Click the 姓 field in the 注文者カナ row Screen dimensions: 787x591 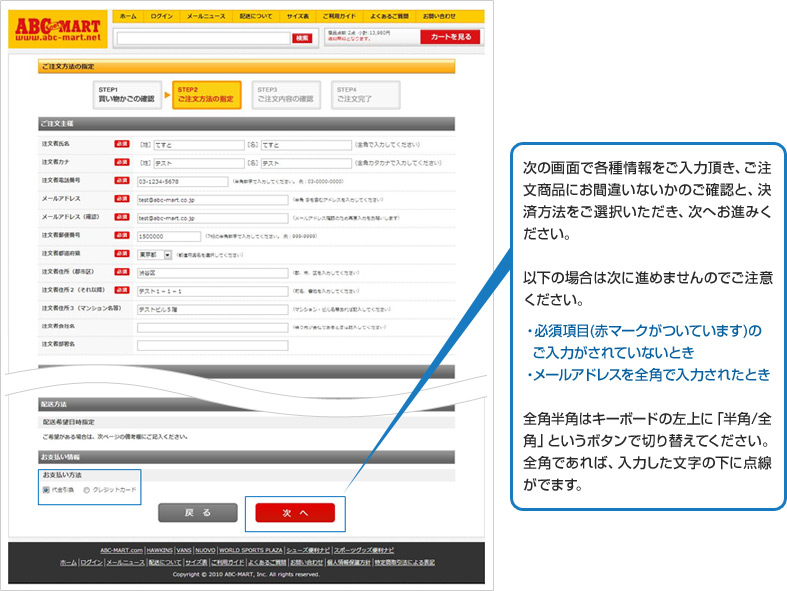pos(199,163)
